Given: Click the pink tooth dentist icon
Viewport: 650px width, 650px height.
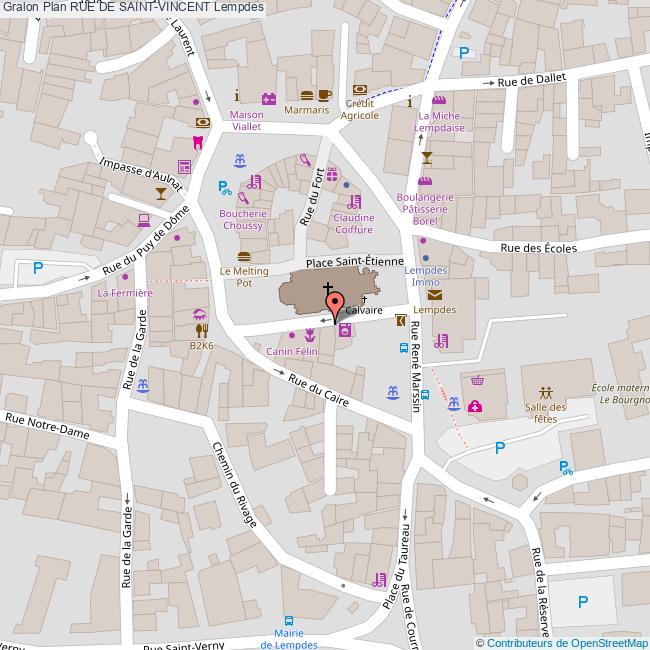Looking at the screenshot, I should (197, 143).
